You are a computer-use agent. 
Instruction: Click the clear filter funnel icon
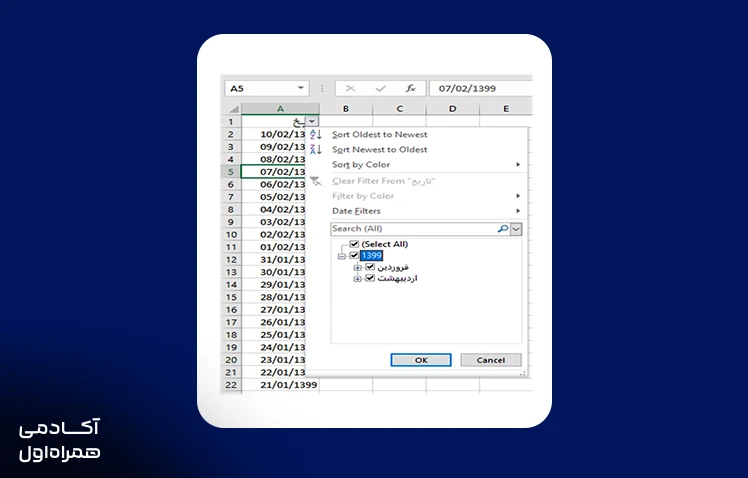point(315,181)
